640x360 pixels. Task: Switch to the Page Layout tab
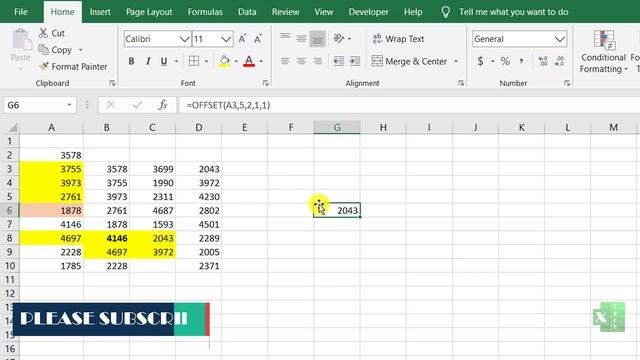[149, 12]
